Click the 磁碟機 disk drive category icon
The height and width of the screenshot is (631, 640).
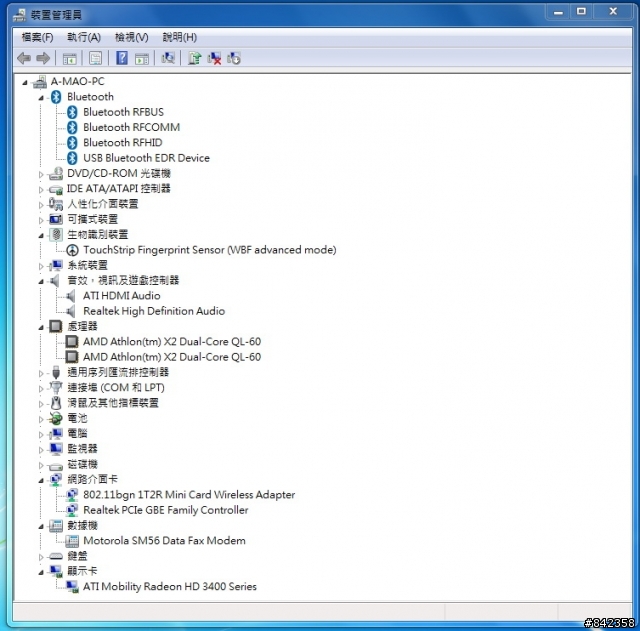55,465
